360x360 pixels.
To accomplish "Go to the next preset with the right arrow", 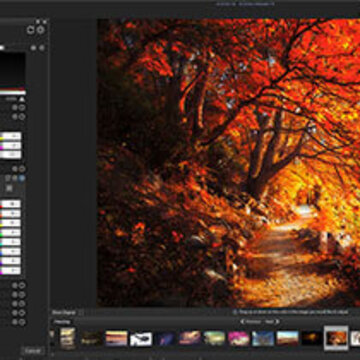I will 277,322.
